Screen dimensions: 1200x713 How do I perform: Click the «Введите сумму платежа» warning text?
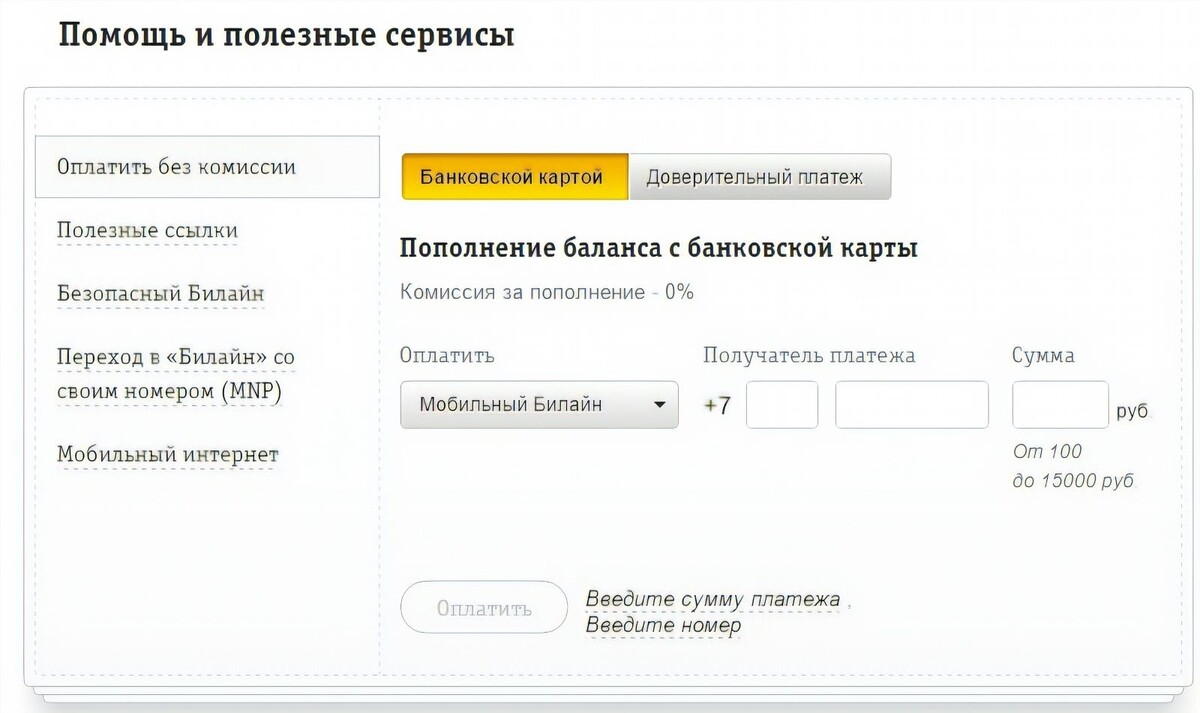[x=713, y=598]
